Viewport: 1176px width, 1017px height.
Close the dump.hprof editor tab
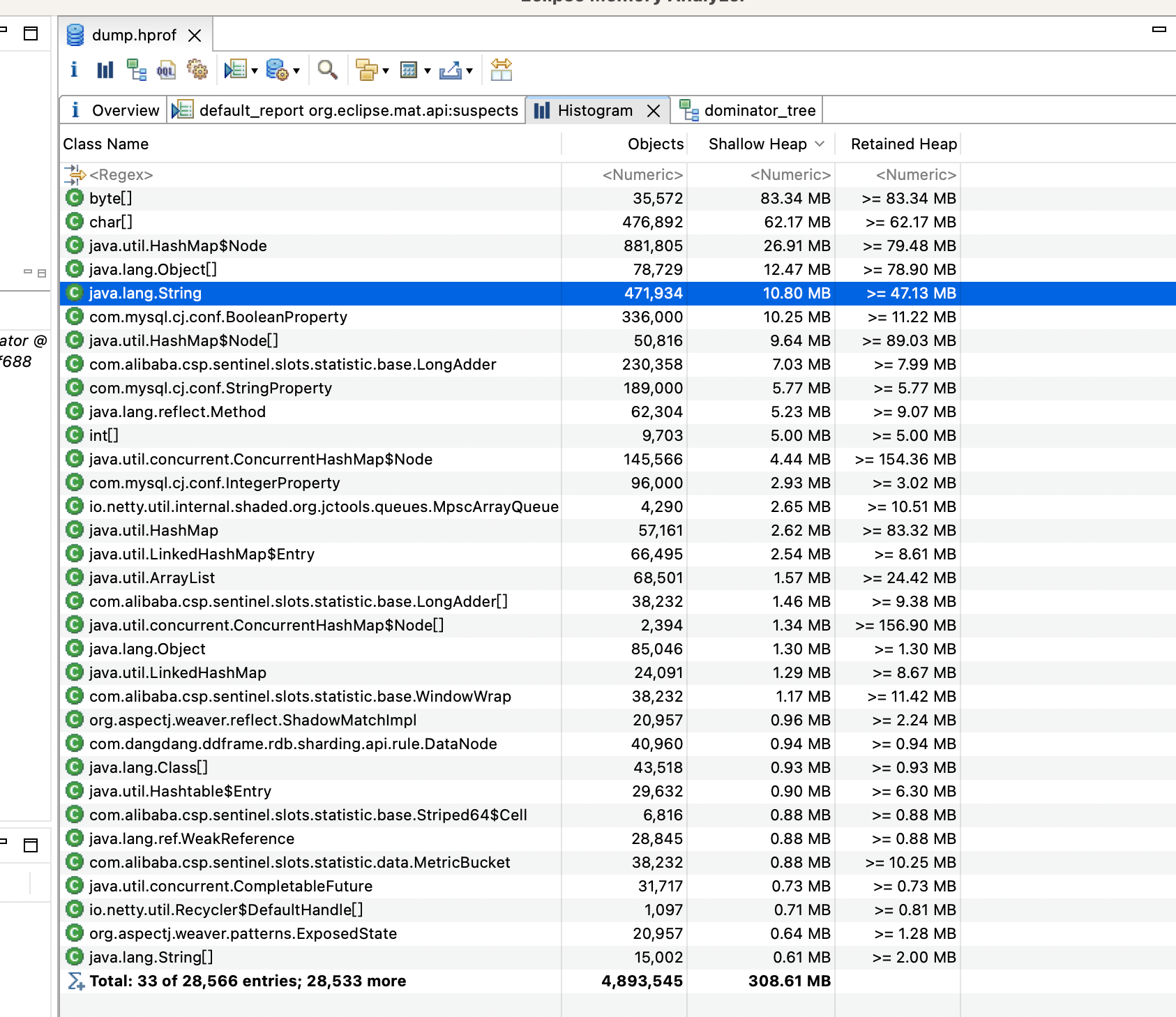(x=195, y=36)
